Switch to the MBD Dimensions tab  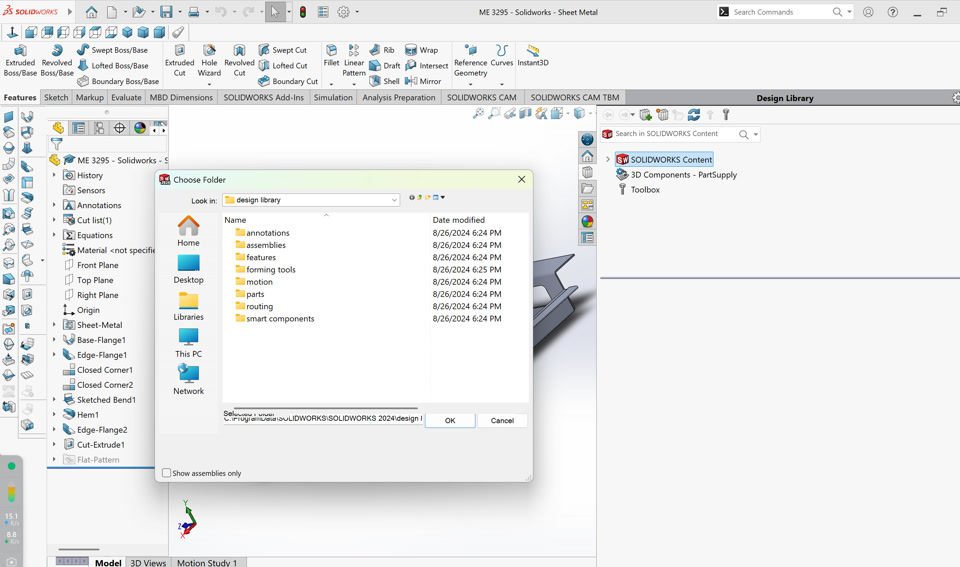click(181, 97)
